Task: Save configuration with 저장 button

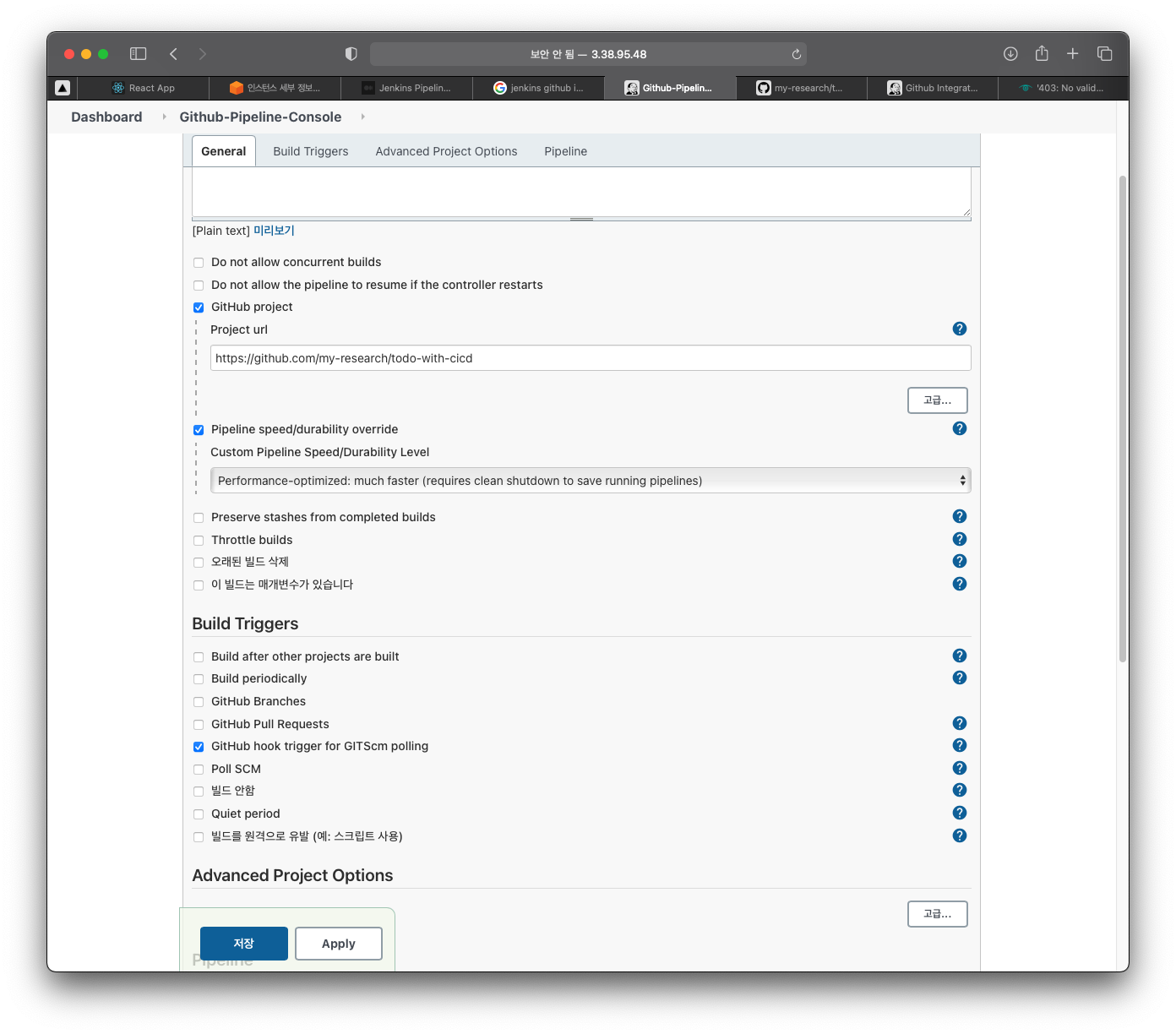Action: click(x=243, y=944)
